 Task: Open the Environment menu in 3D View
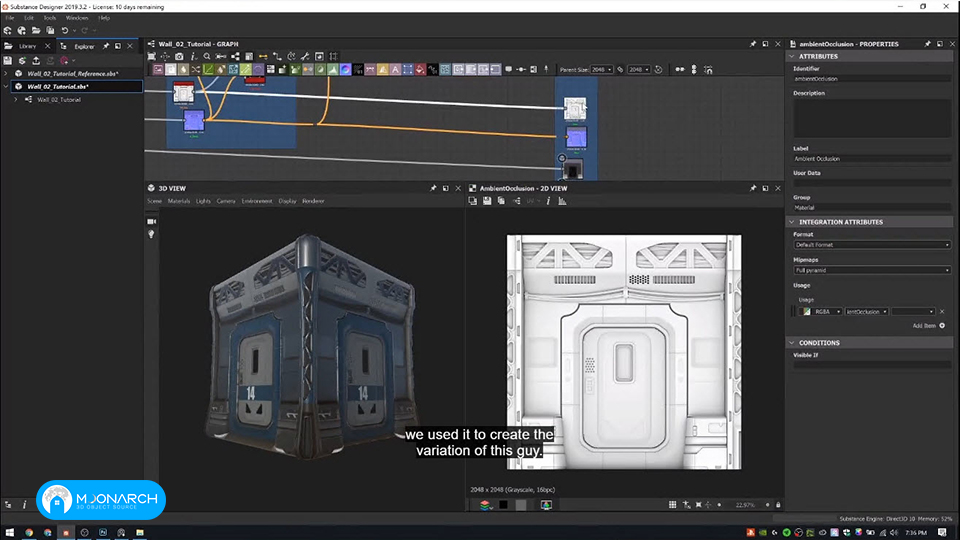coord(257,201)
